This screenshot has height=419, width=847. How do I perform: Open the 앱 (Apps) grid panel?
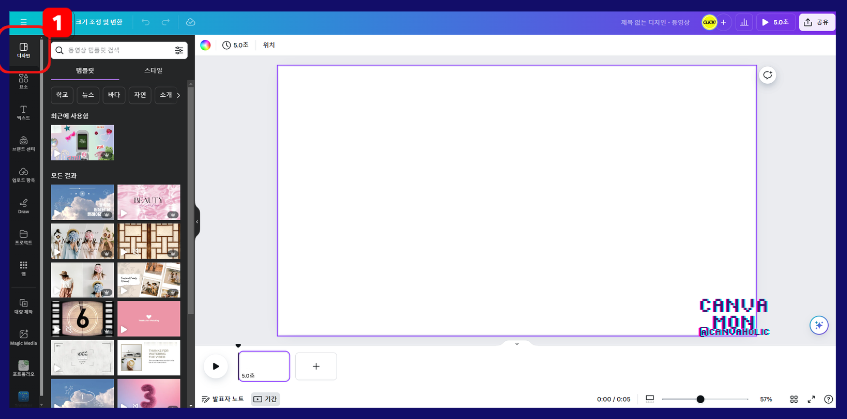pyautogui.click(x=23, y=268)
